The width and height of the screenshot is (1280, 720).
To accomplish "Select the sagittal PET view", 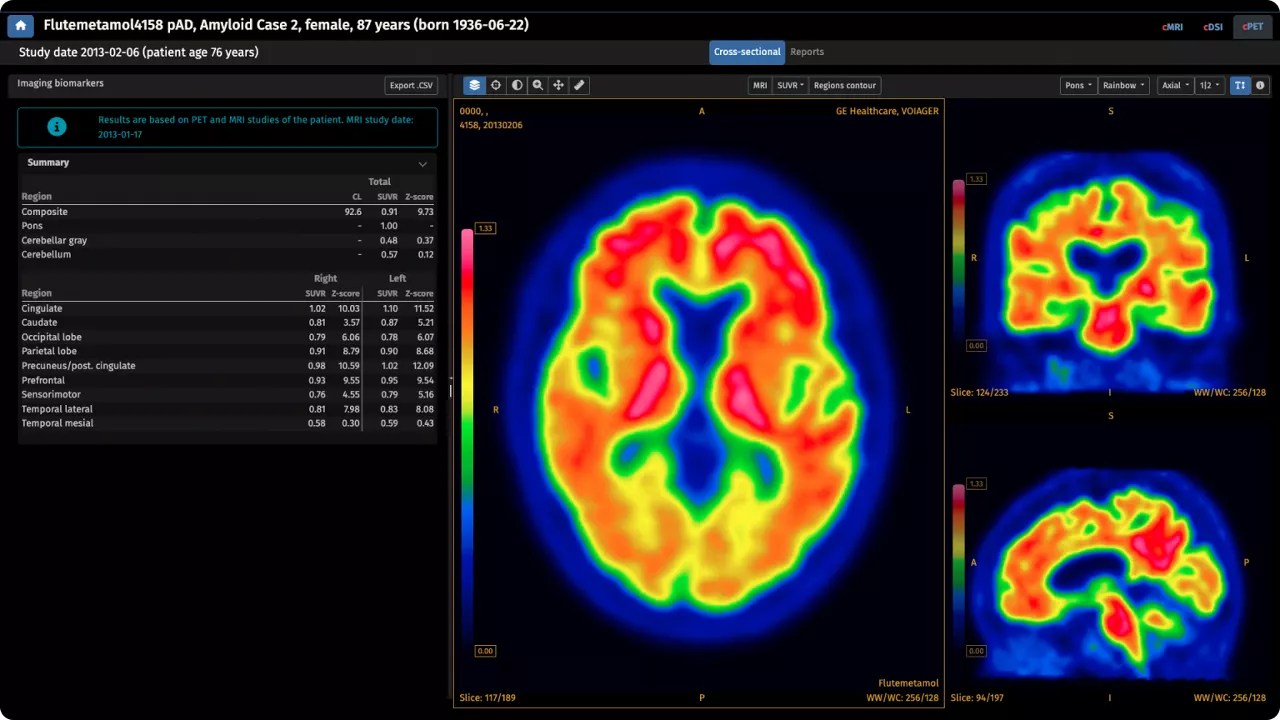I will point(1110,556).
